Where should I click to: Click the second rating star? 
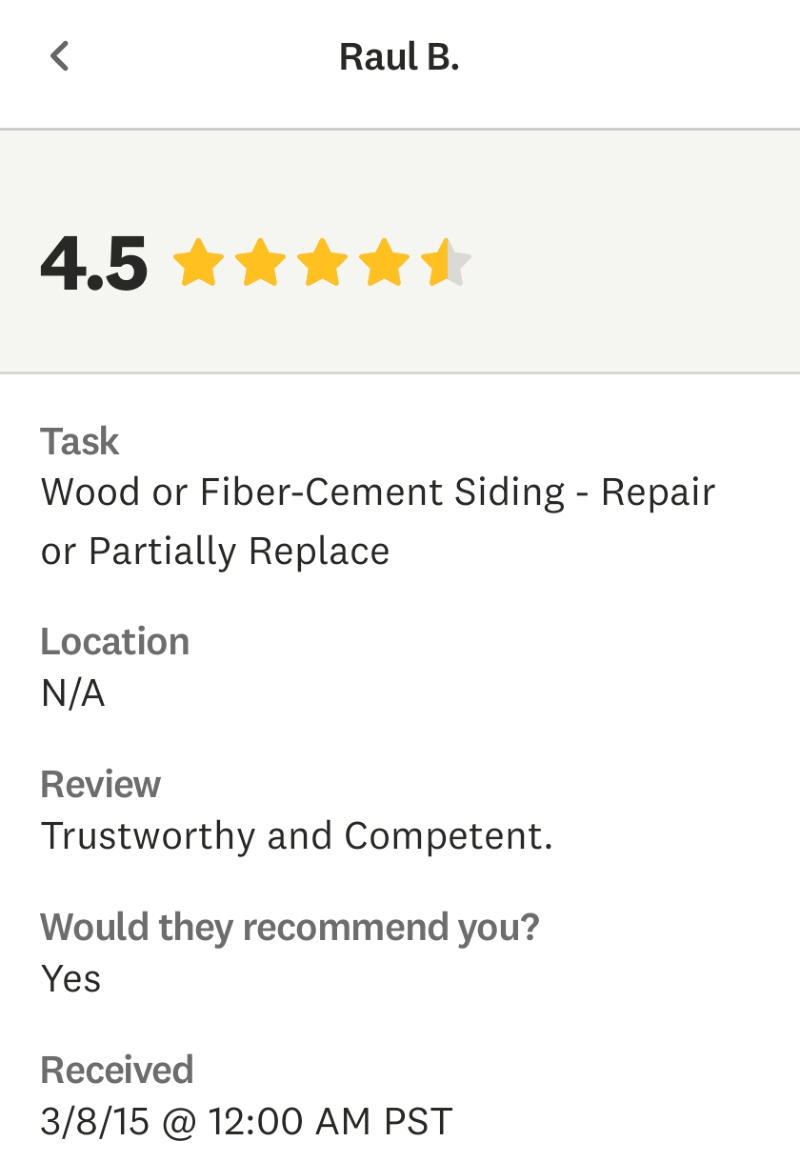coord(259,263)
